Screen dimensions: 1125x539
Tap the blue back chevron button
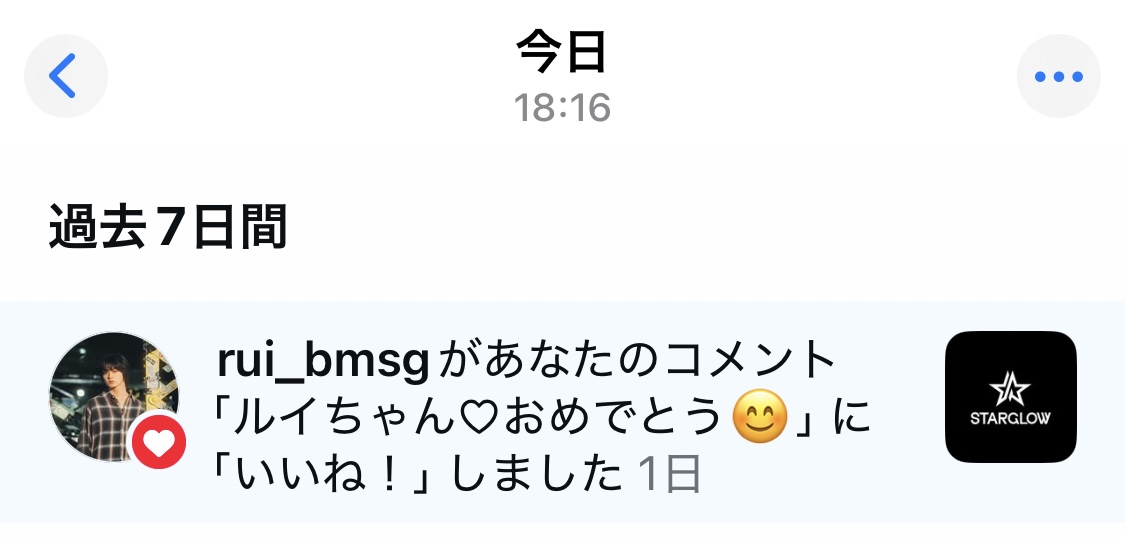click(65, 75)
